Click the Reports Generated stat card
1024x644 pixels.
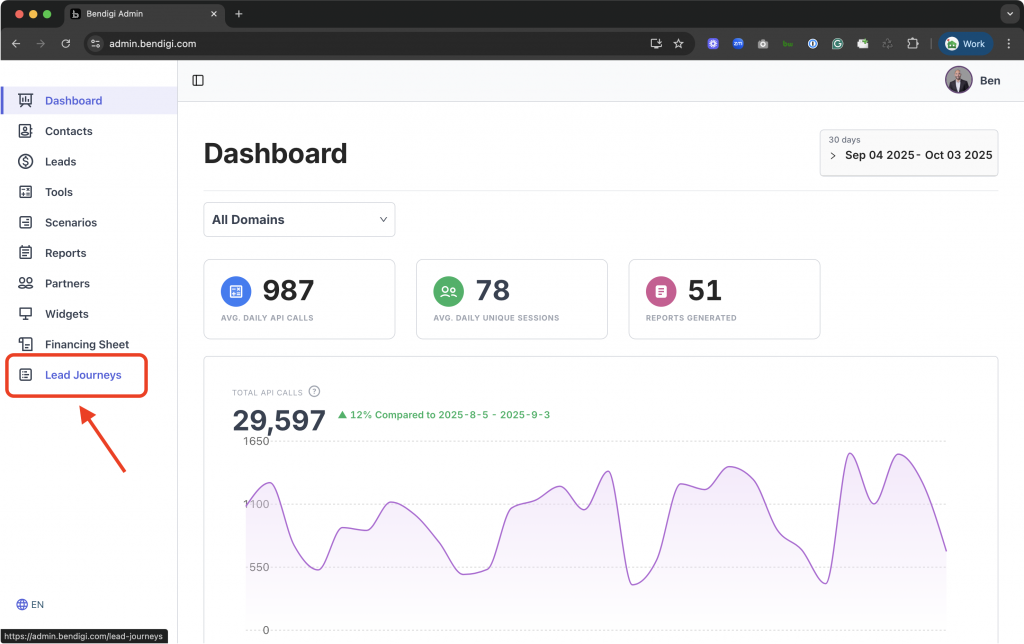(724, 299)
